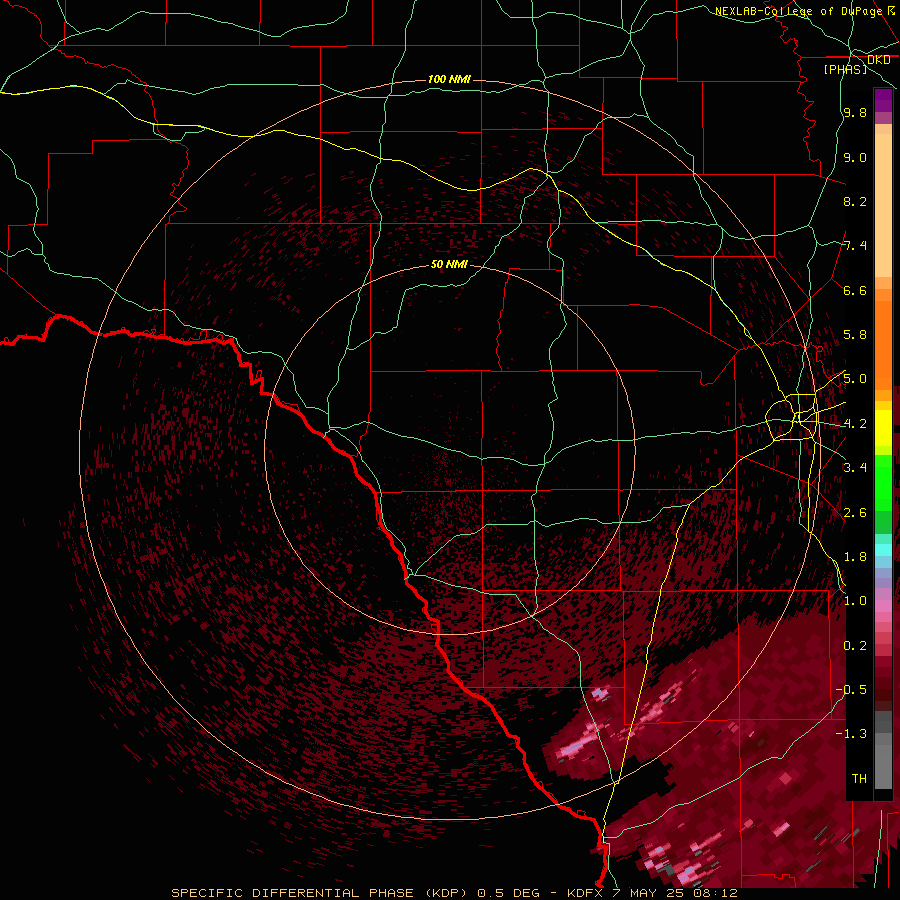The width and height of the screenshot is (900, 900).
Task: Click the 1.0 scale value
Action: click(855, 601)
